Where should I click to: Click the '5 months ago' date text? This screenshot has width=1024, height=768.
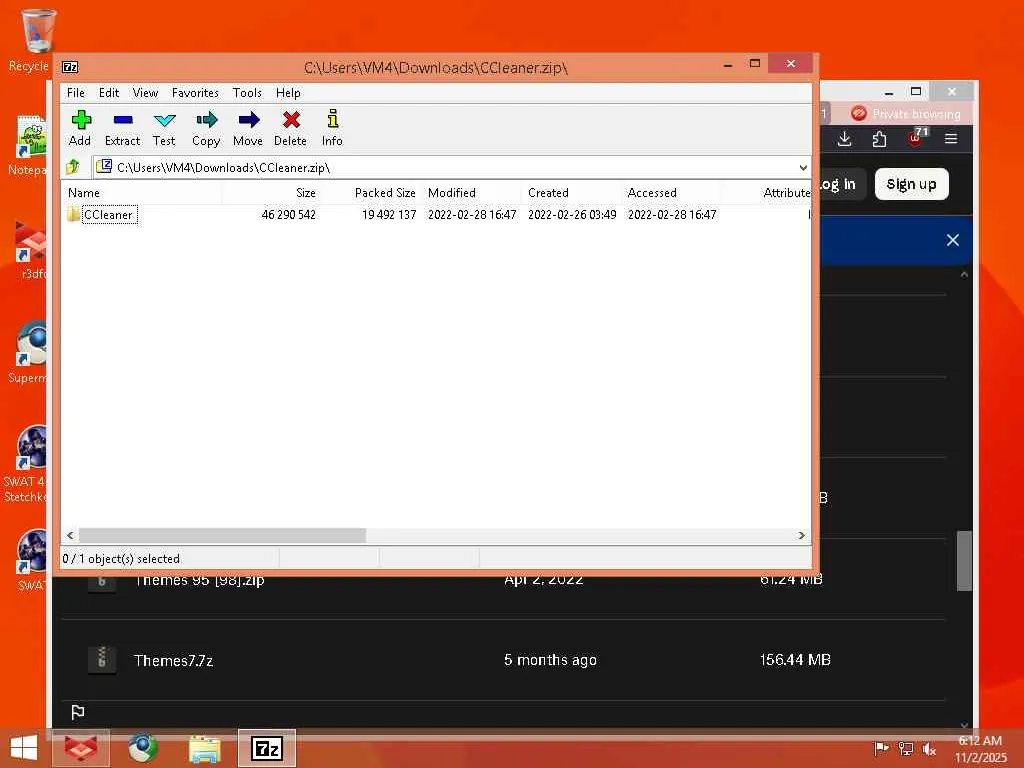coord(550,660)
